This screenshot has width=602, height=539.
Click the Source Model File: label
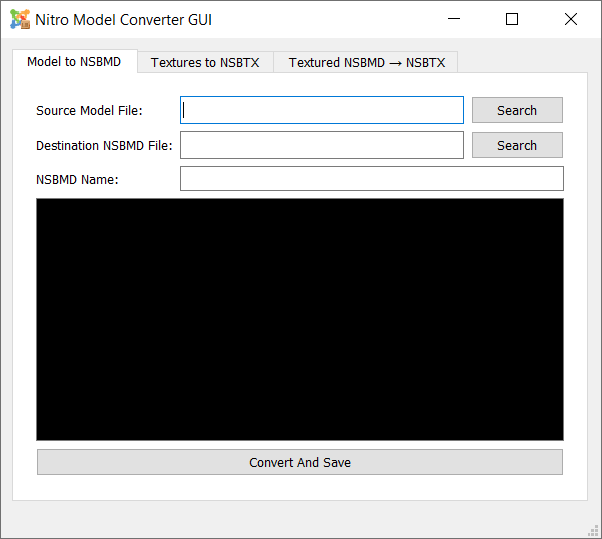click(89, 111)
